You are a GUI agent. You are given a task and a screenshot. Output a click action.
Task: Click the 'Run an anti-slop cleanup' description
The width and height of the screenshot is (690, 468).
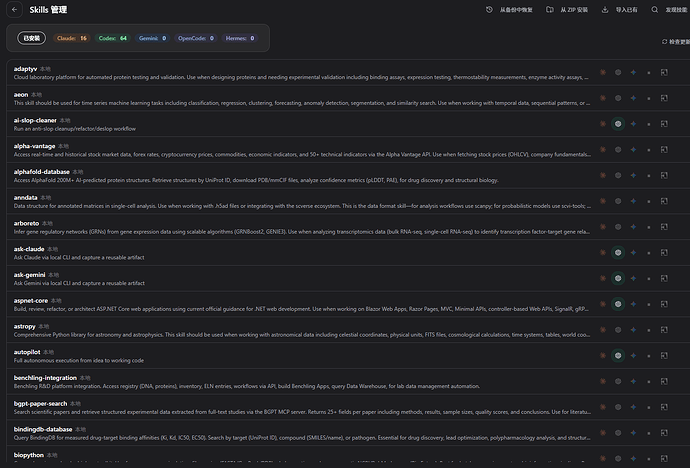[75, 129]
